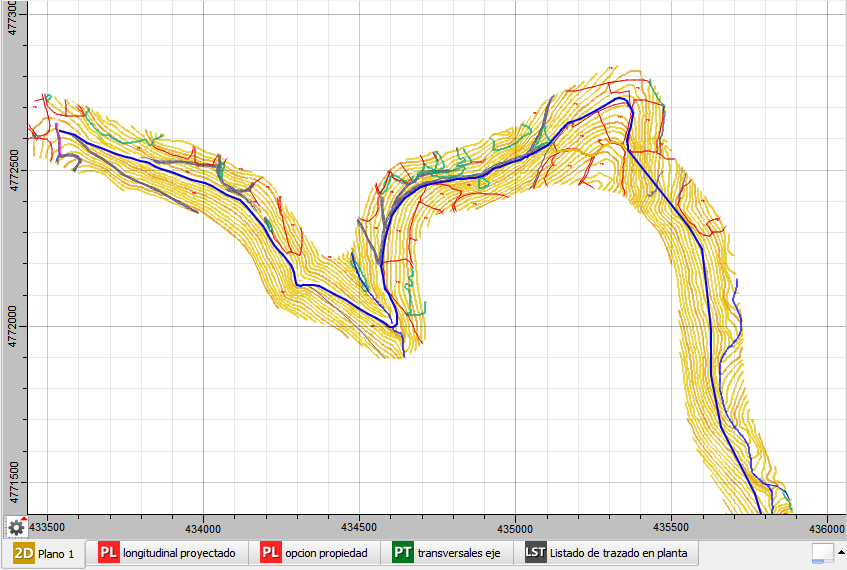Screen dimensions: 847x570
Task: Open the gear settings icon in bottom-left corner
Action: [x=16, y=526]
